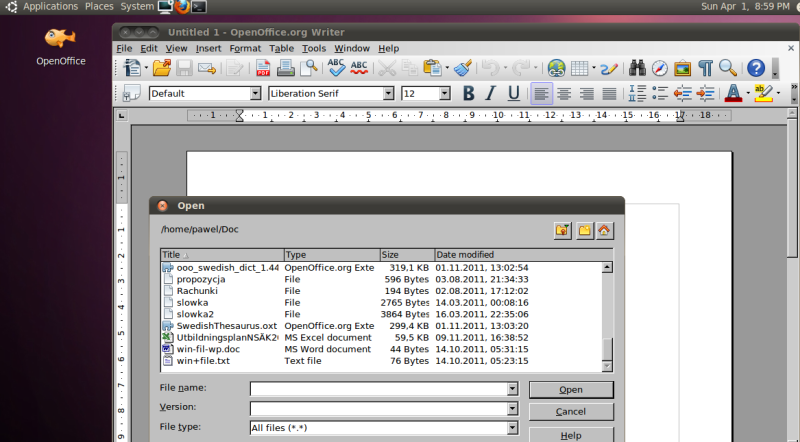Toggle nonprinting characters pilcrow icon
This screenshot has width=800, height=442.
(x=706, y=68)
